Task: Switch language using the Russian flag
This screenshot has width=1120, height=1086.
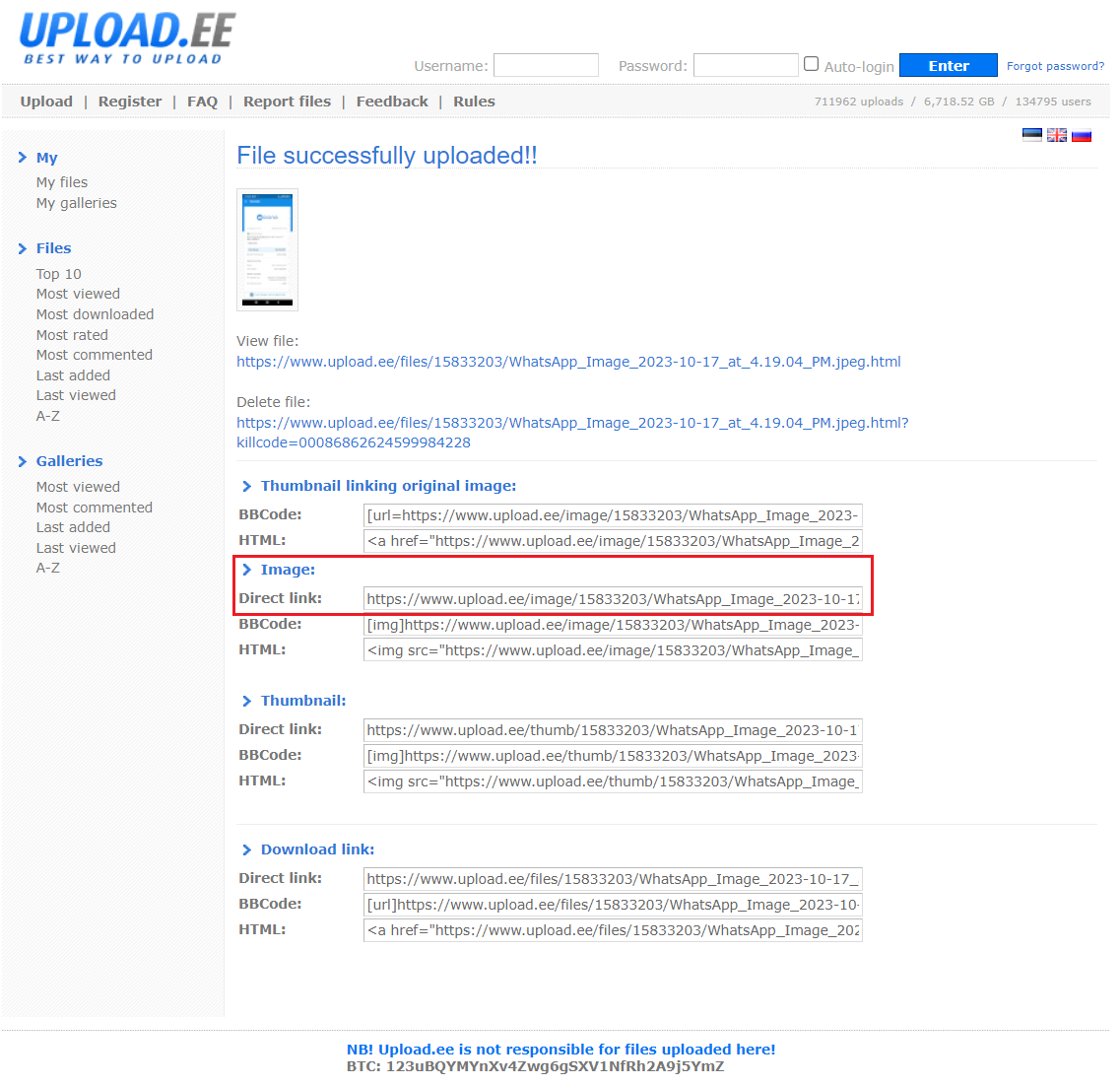Action: click(1082, 135)
